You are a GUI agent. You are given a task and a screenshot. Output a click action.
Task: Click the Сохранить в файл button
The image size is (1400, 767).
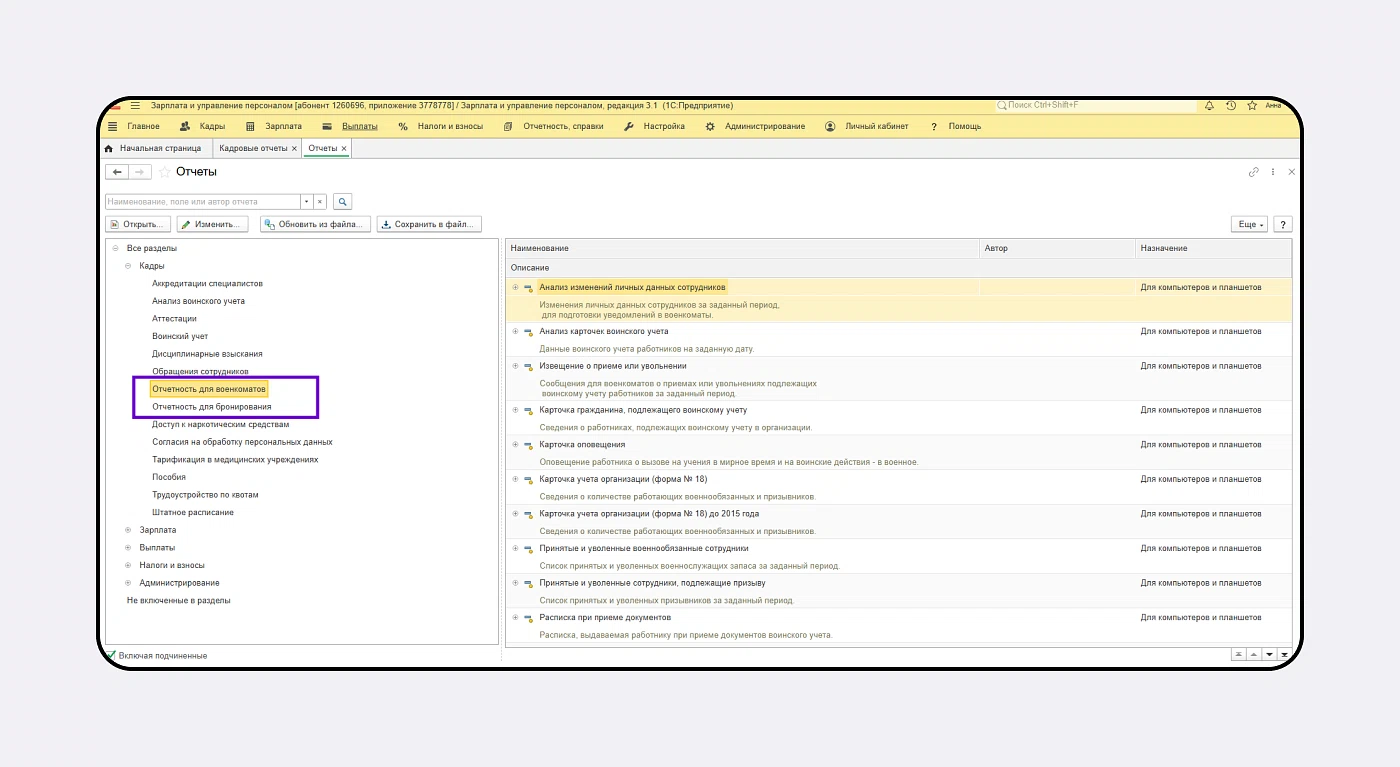click(429, 224)
